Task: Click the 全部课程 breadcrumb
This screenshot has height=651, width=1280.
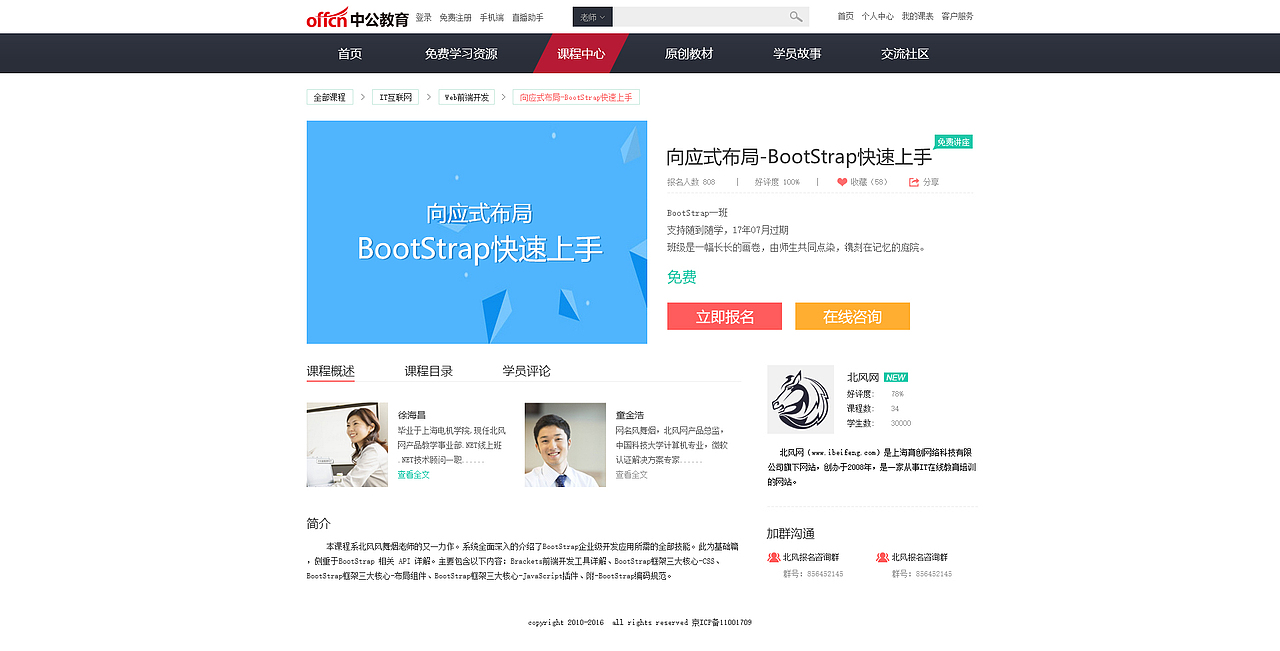Action: [330, 97]
